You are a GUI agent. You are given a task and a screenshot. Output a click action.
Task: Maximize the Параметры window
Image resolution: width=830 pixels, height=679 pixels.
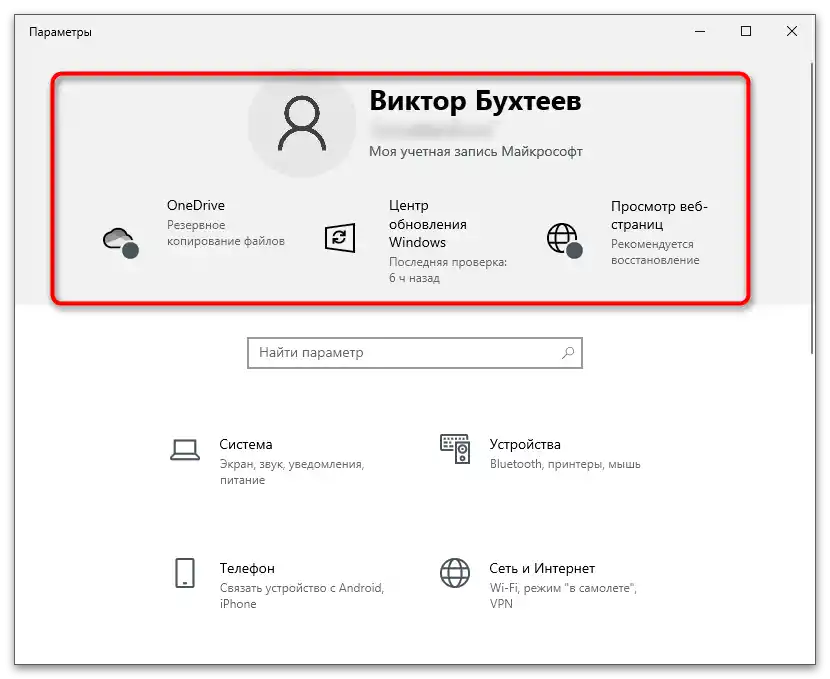(x=746, y=31)
